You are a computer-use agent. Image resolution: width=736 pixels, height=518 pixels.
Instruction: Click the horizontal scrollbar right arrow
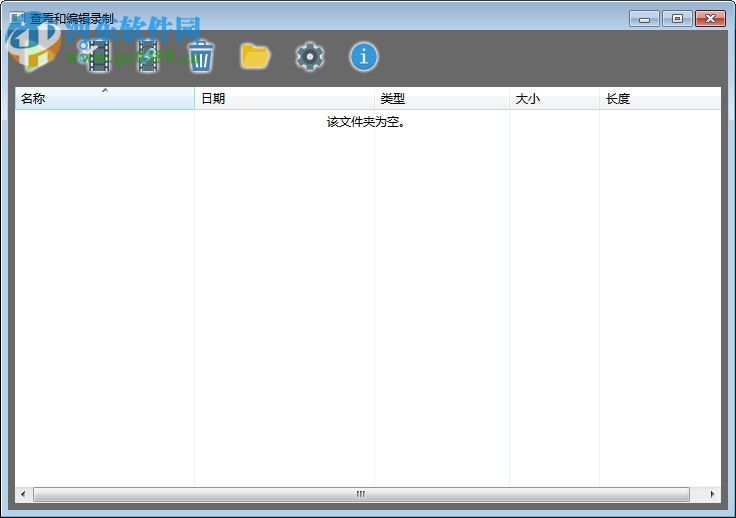click(713, 494)
